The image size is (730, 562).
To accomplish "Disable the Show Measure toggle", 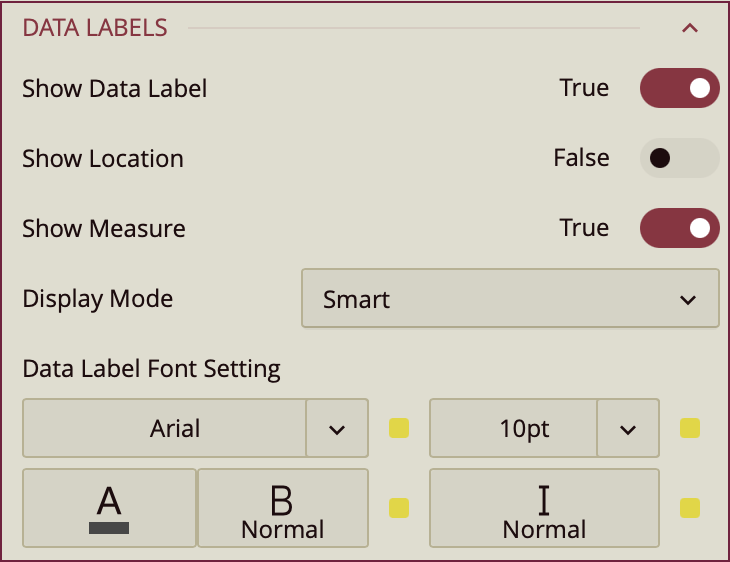I will tap(679, 228).
